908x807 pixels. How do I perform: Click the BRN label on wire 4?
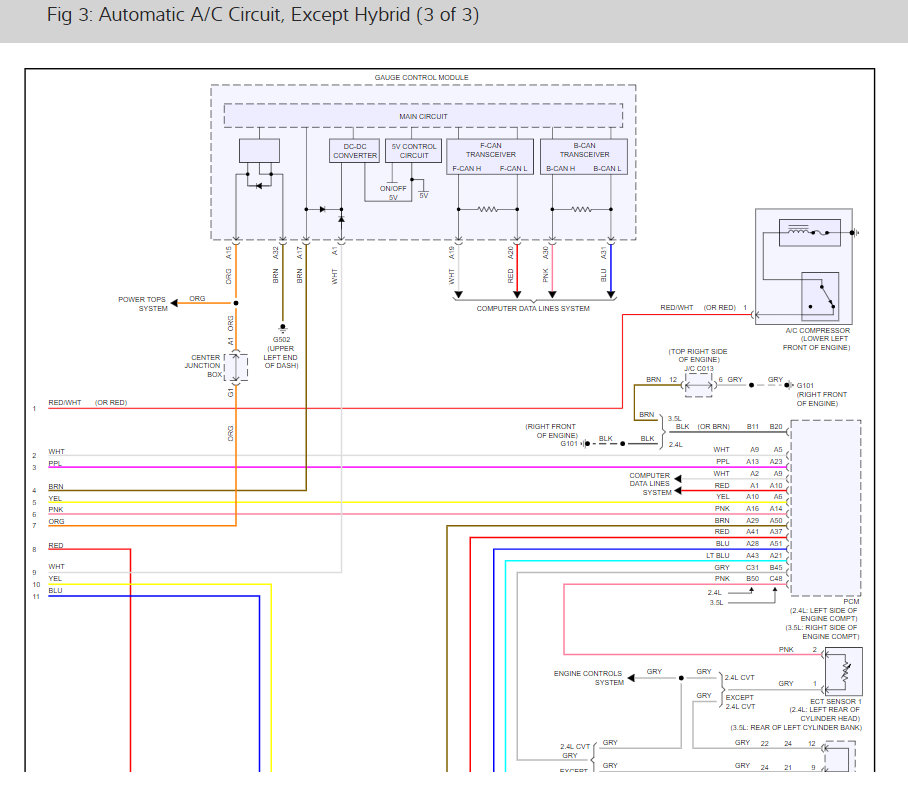(x=56, y=486)
